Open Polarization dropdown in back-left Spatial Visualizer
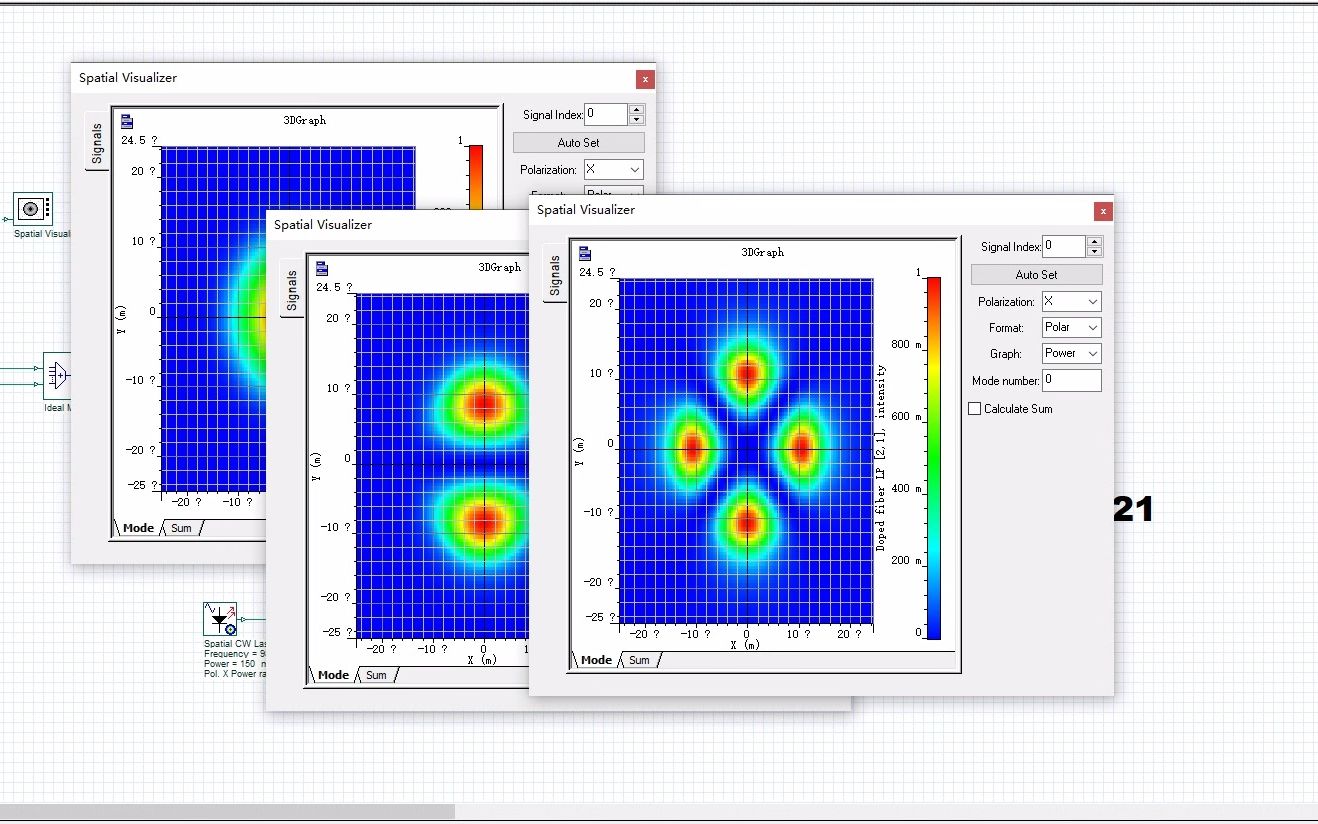Screen dimensions: 1318x824 613,170
